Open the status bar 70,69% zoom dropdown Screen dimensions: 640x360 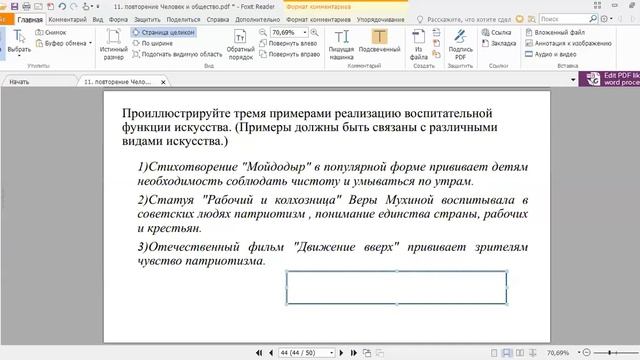(578, 353)
